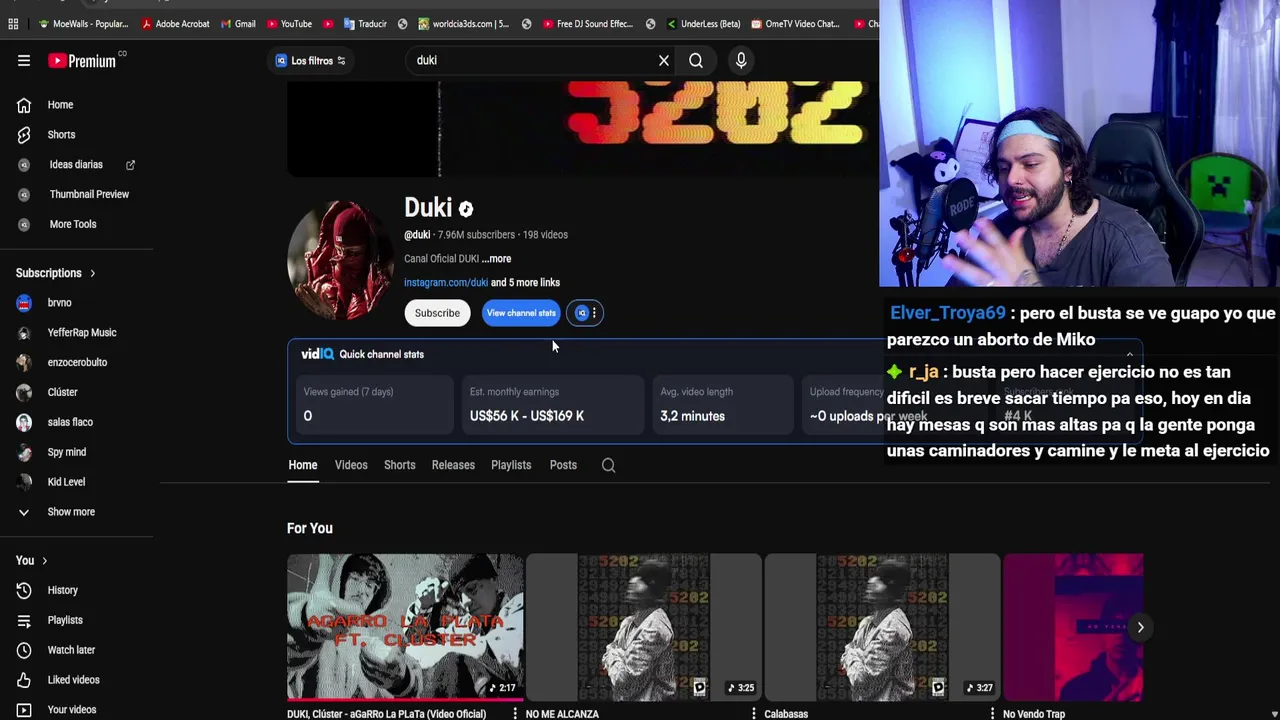Click the magnifier search button
The image size is (1280, 720).
696,61
